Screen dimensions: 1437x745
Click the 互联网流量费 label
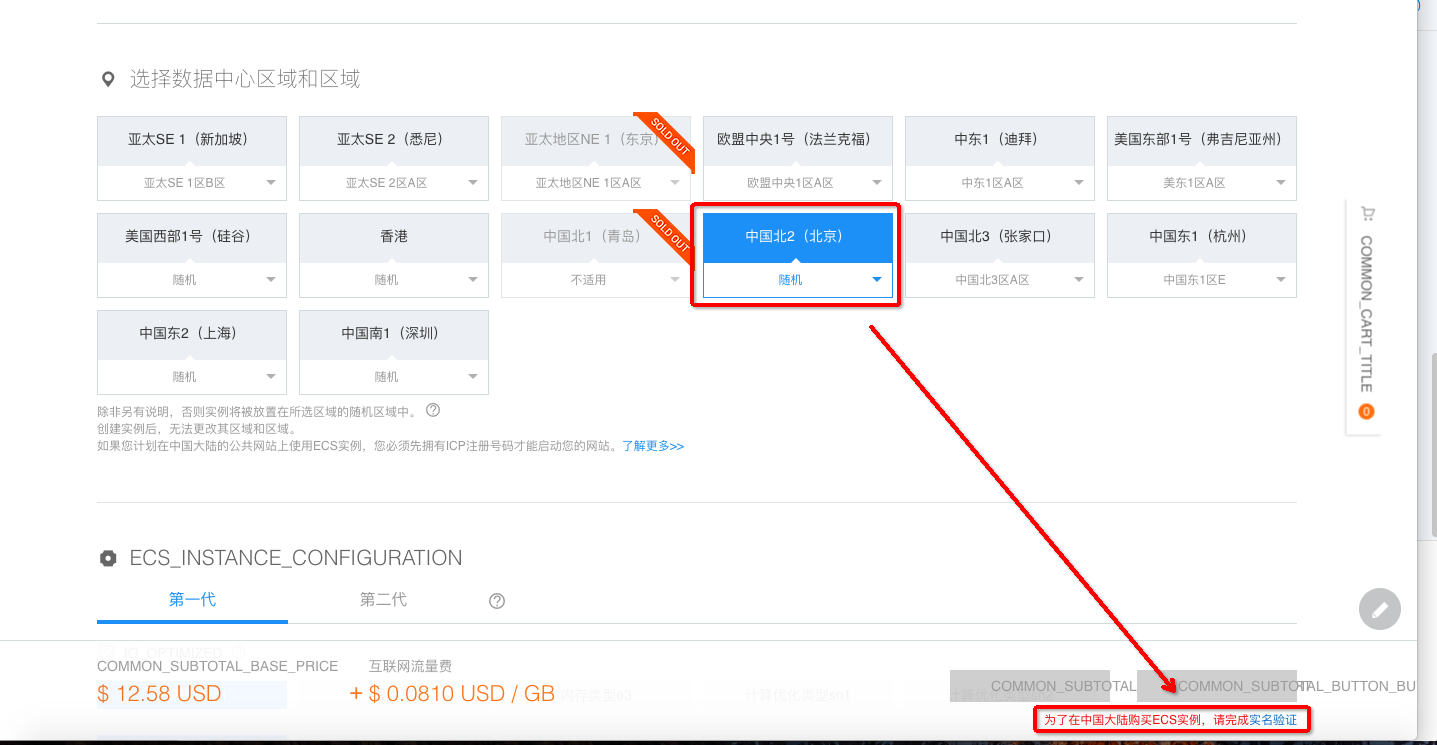[x=410, y=666]
